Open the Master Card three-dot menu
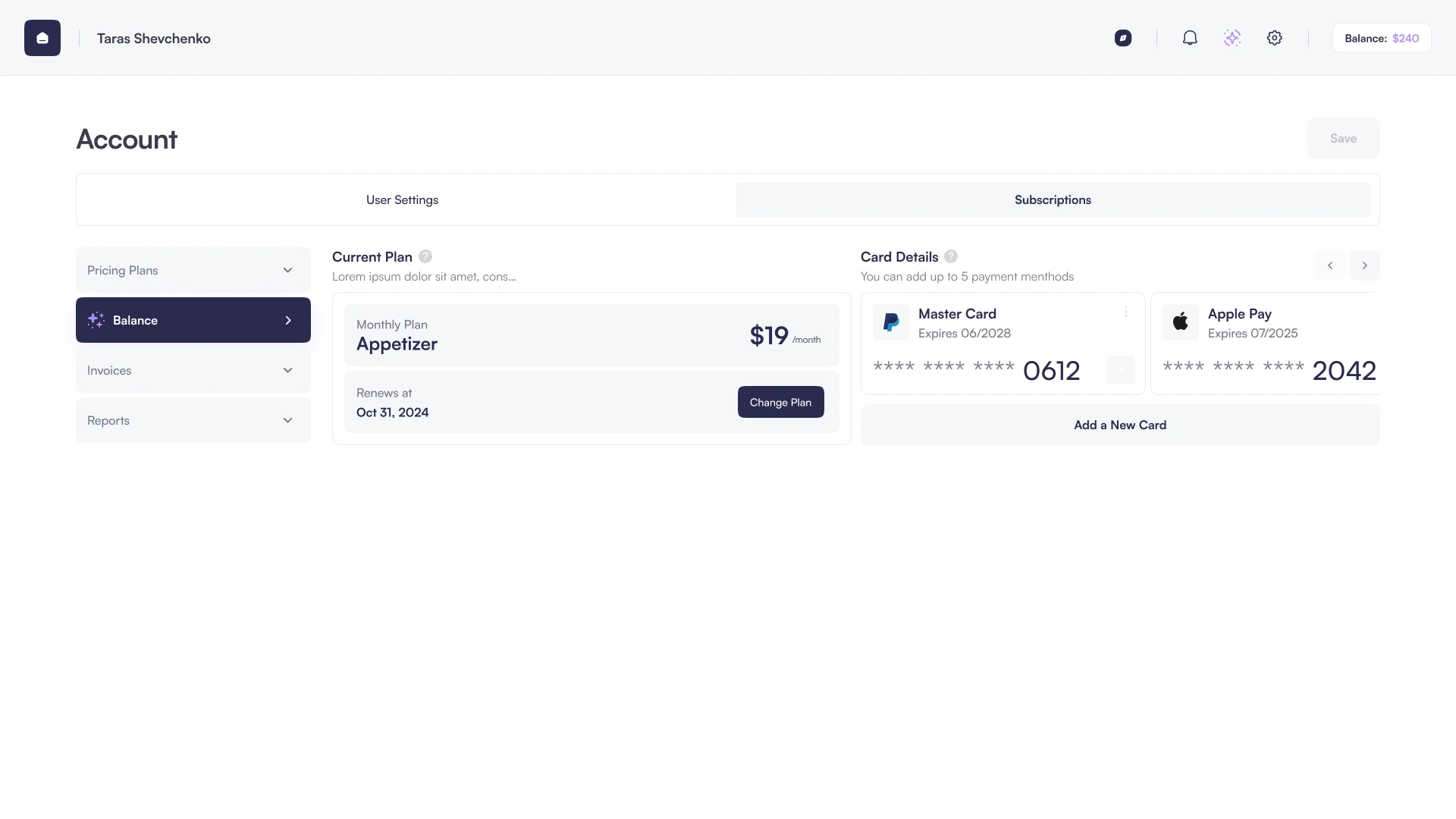 [x=1126, y=312]
